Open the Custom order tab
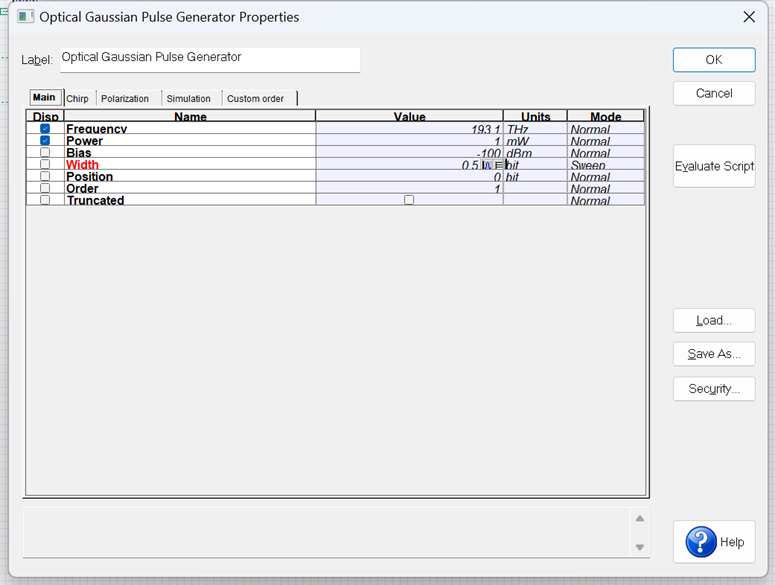The width and height of the screenshot is (775, 585). 256,98
